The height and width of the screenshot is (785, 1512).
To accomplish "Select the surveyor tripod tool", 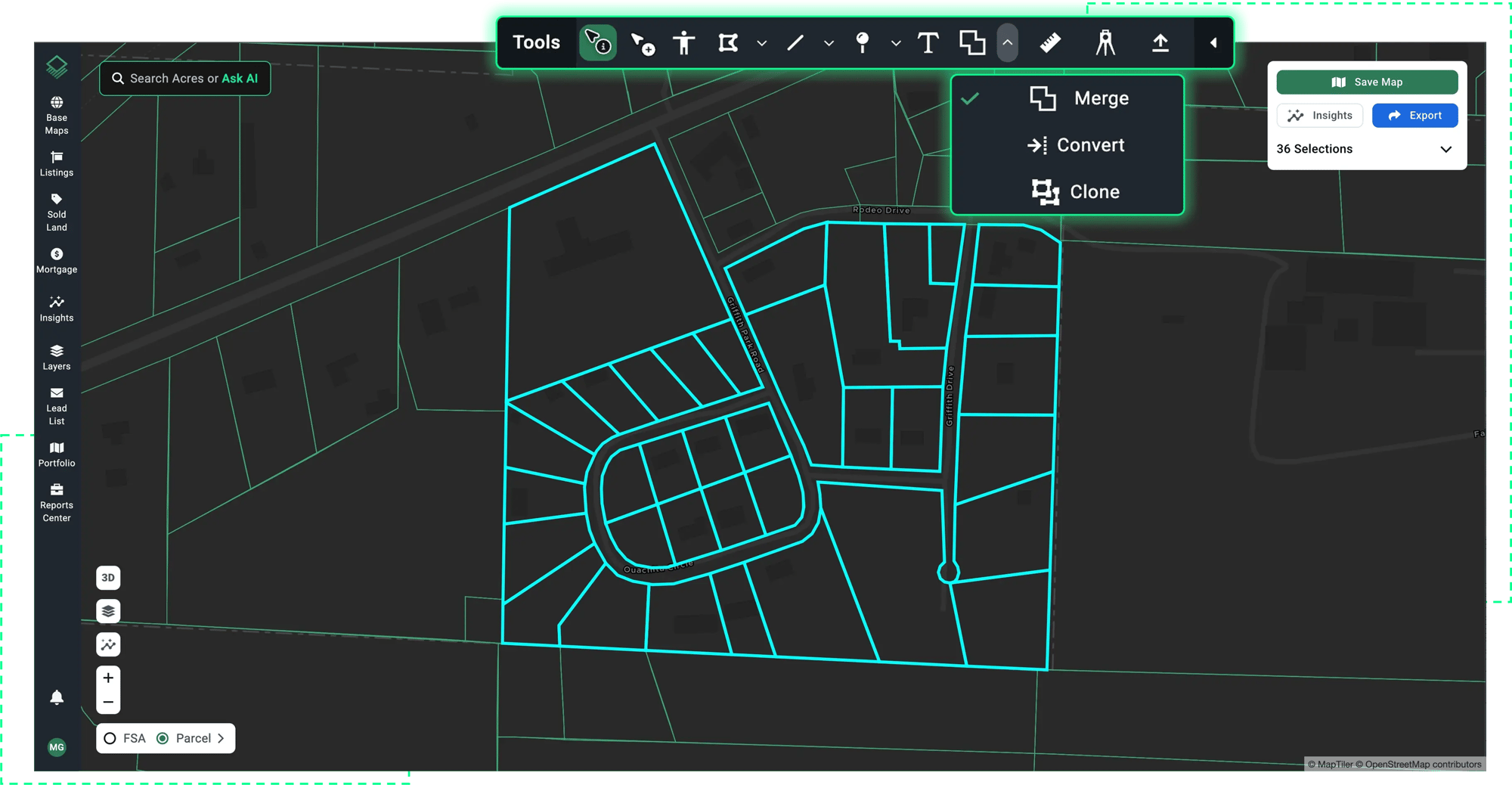I will point(1105,43).
